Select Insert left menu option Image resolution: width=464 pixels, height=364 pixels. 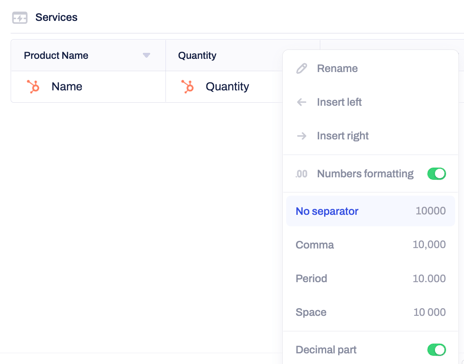pos(370,102)
